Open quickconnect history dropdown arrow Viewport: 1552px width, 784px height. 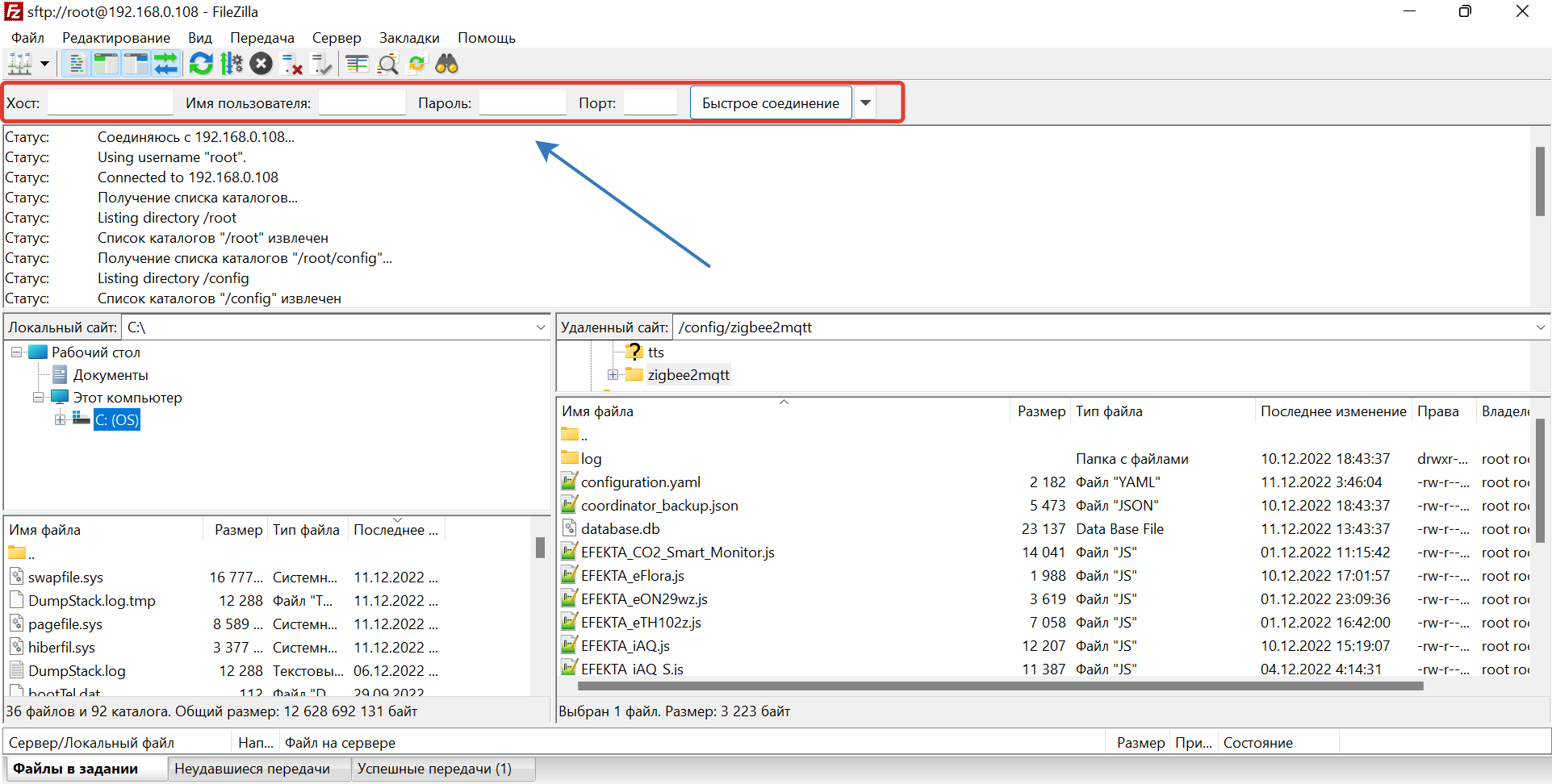point(865,102)
